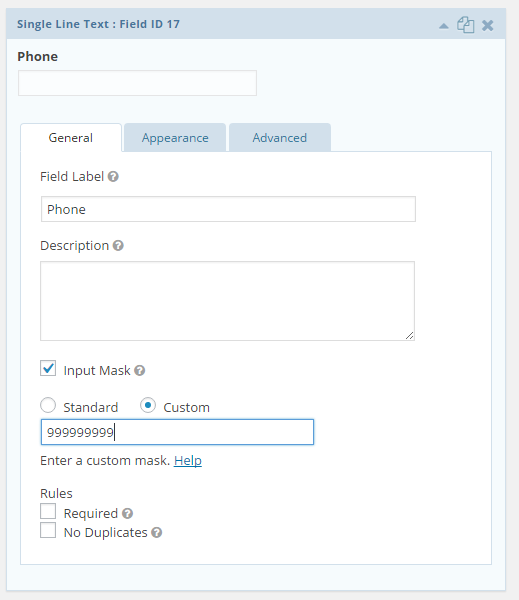
Task: Open the Description help tooltip icon
Action: point(118,245)
